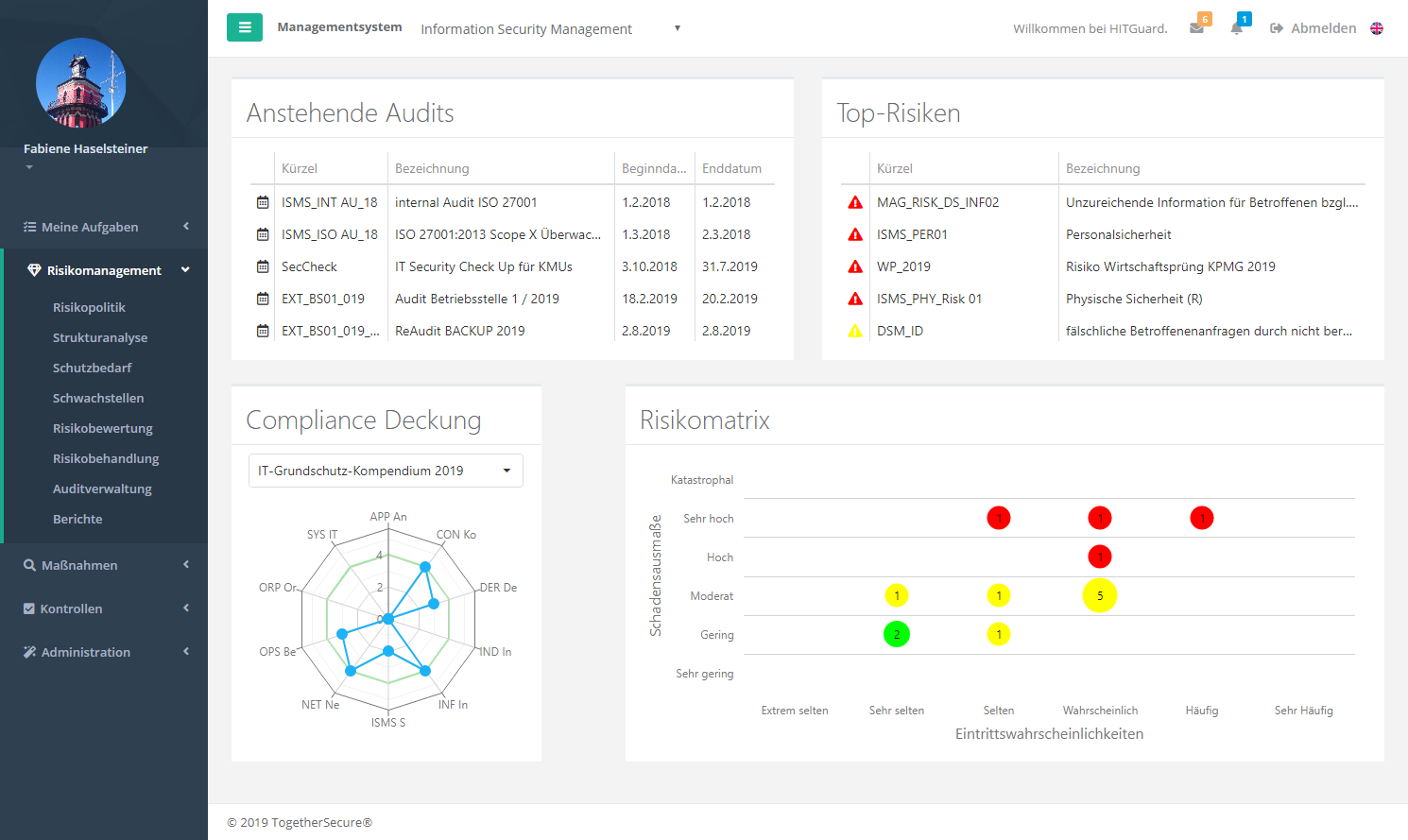Screen dimensions: 1408x840
Task: Click the user profile avatar picture
Action: click(80, 83)
